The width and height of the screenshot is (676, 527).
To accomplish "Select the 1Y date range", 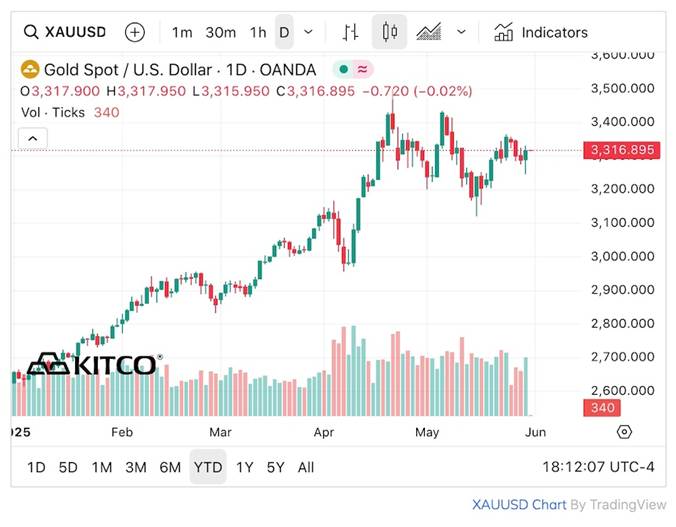I will coord(244,467).
